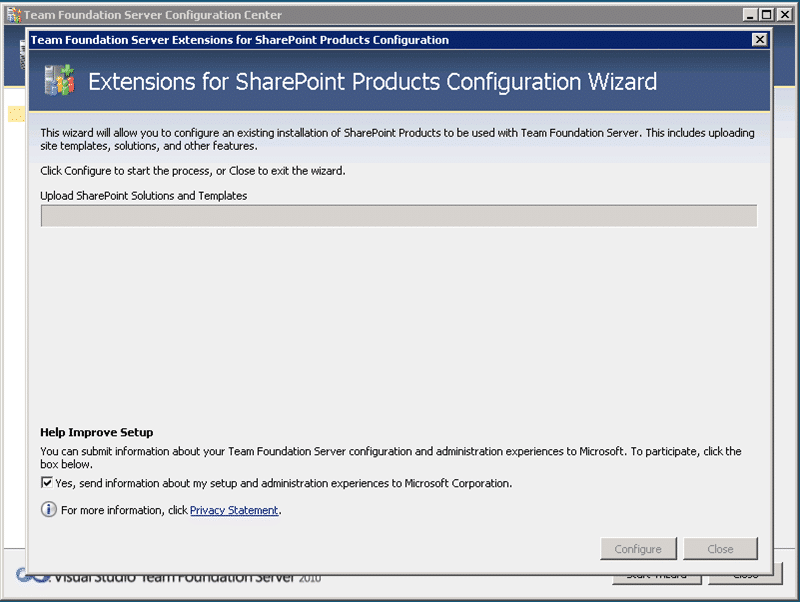Viewport: 800px width, 602px height.
Task: Click the Upload SharePoint Solutions progress bar
Action: 398,216
